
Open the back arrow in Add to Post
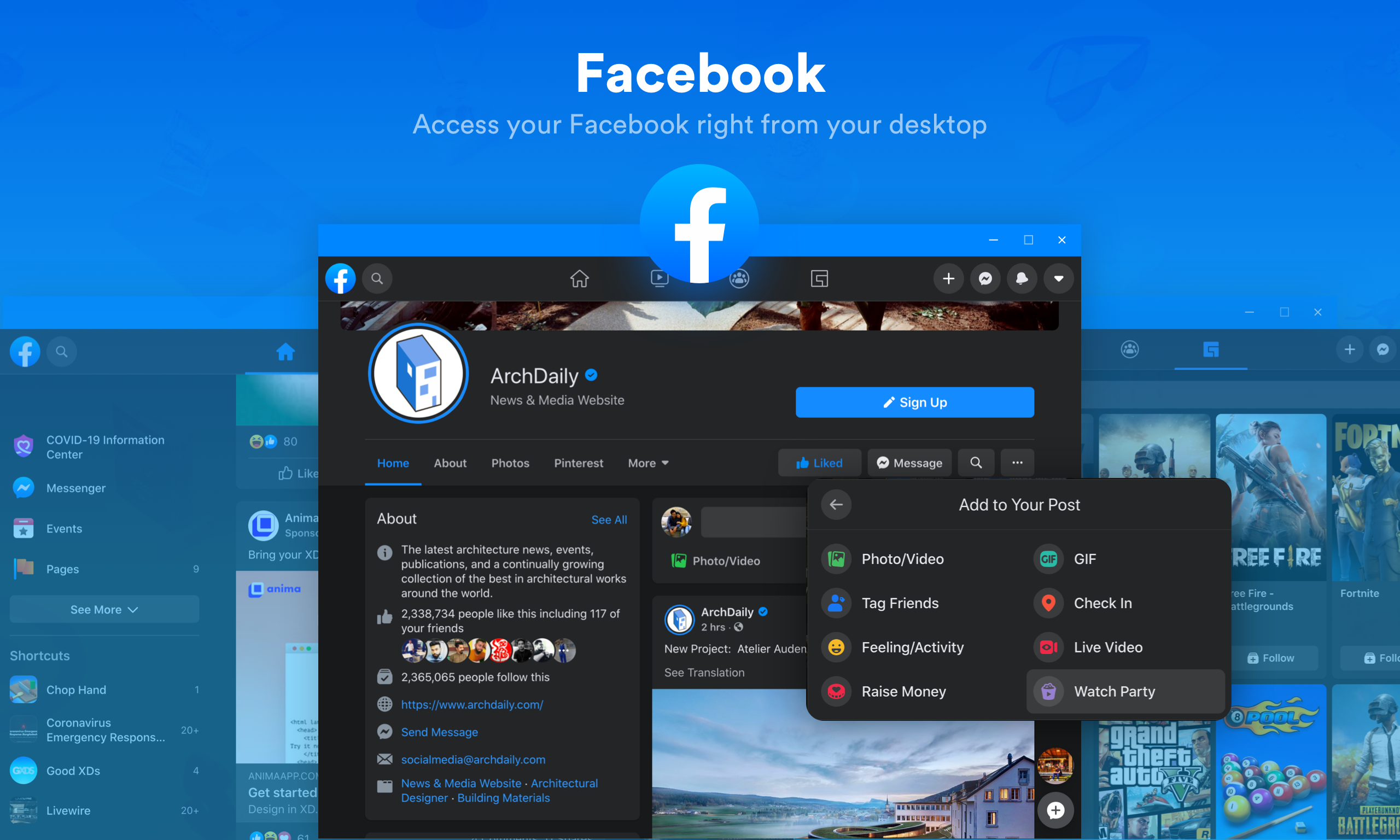pos(836,504)
